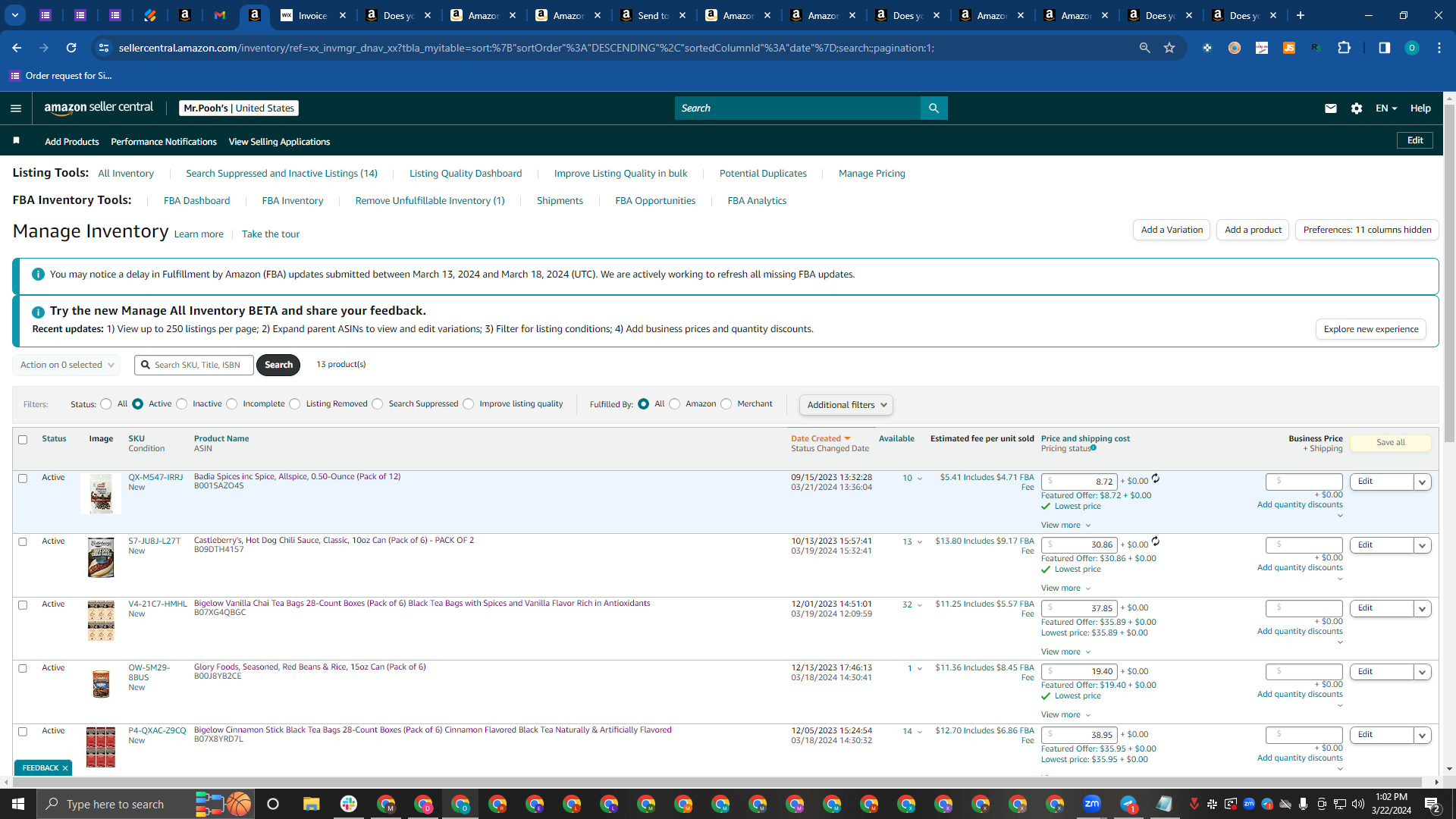Open a new browser tab with plus icon
Image resolution: width=1456 pixels, height=819 pixels.
(1301, 15)
